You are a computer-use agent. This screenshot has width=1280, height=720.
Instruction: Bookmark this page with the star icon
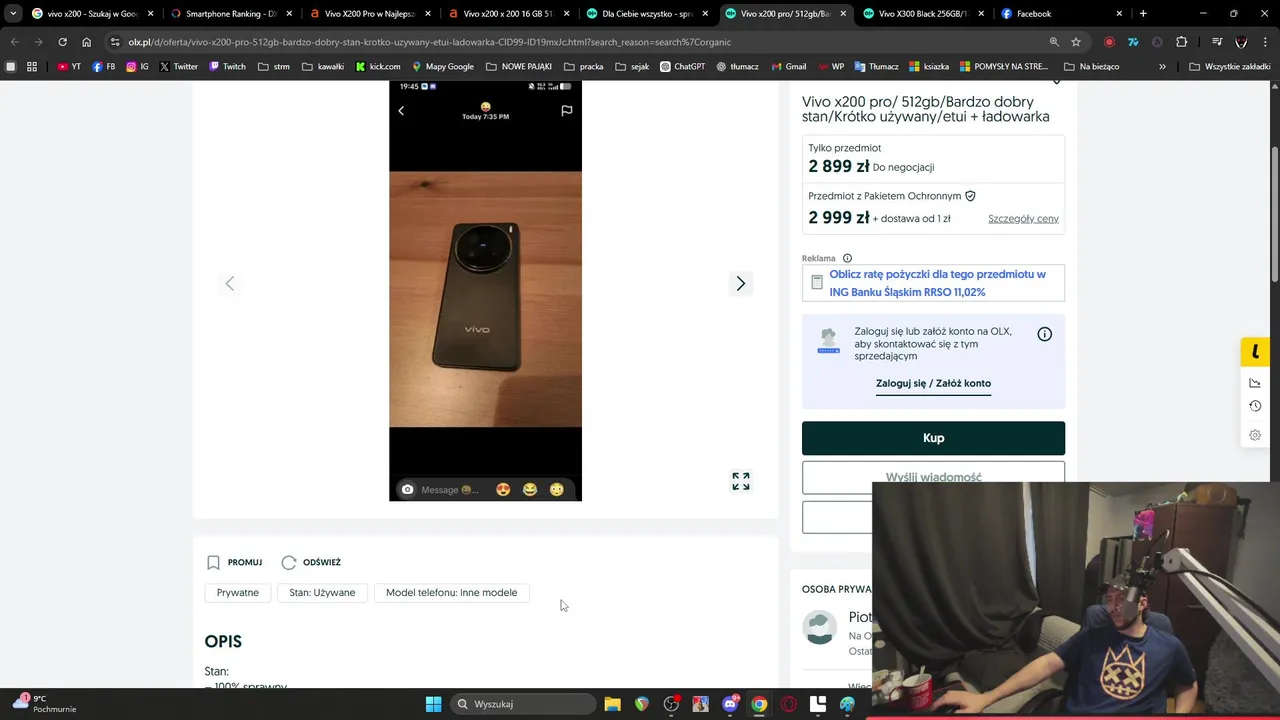pos(1076,42)
